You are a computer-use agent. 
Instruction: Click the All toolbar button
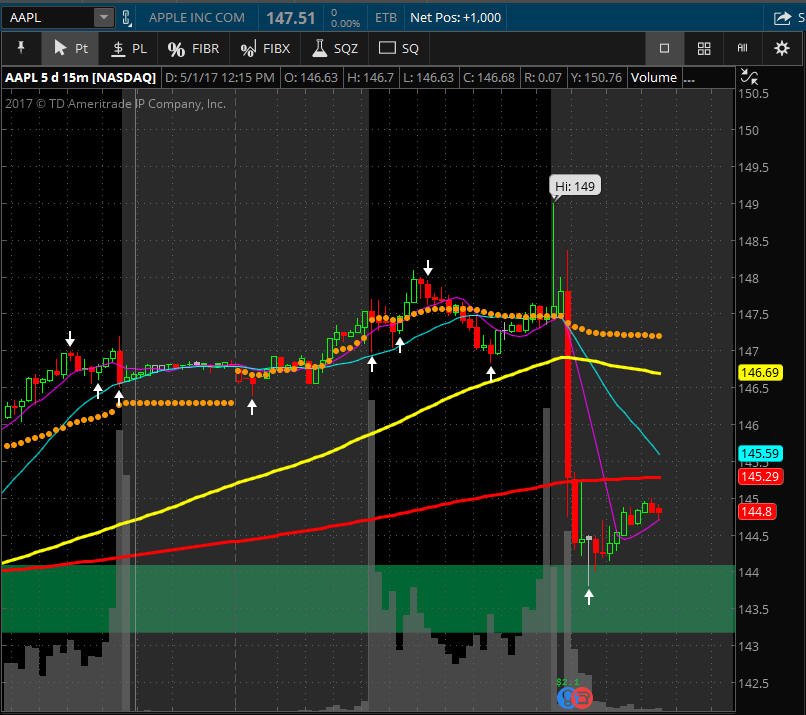(x=742, y=48)
